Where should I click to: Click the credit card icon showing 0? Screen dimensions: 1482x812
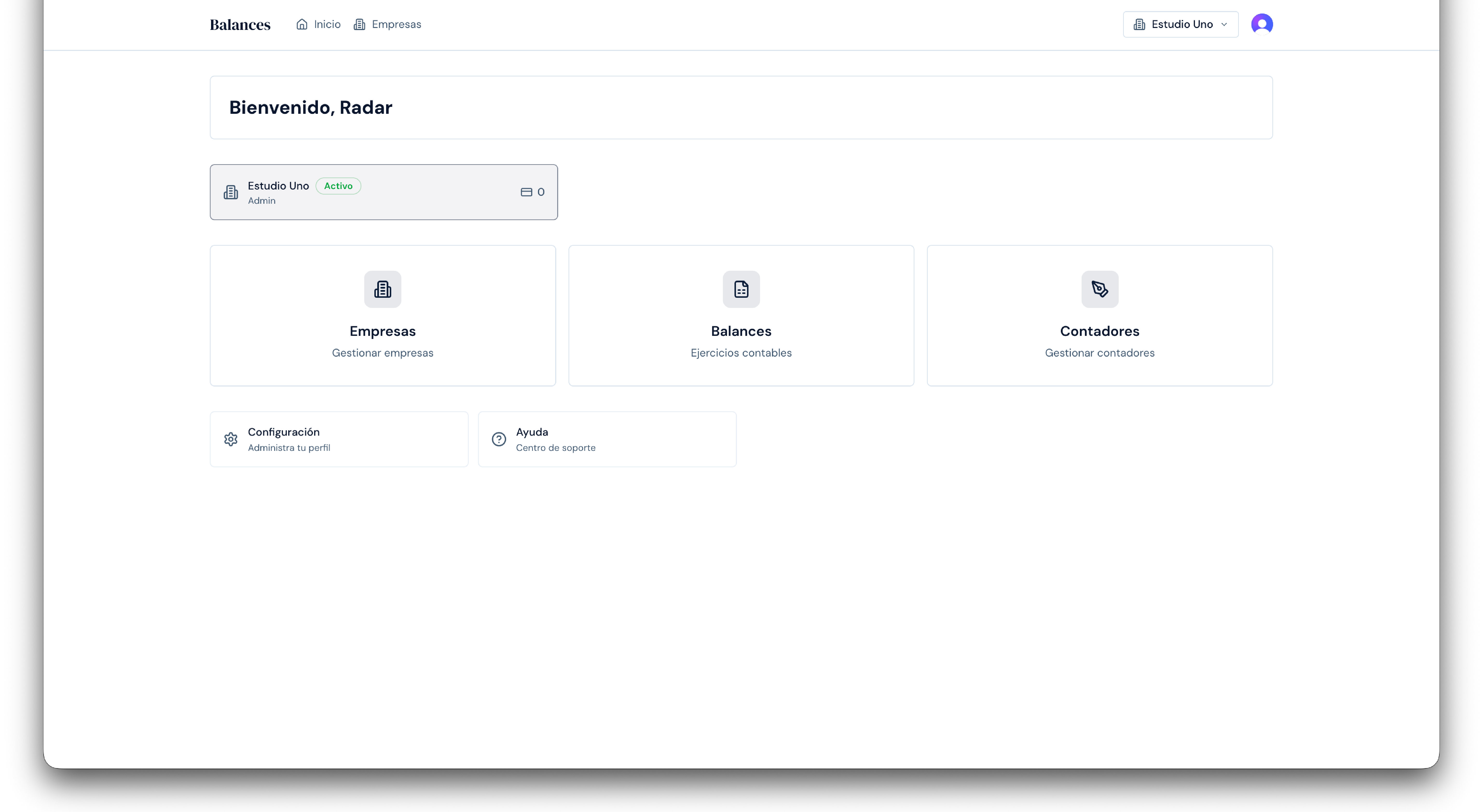(x=527, y=192)
